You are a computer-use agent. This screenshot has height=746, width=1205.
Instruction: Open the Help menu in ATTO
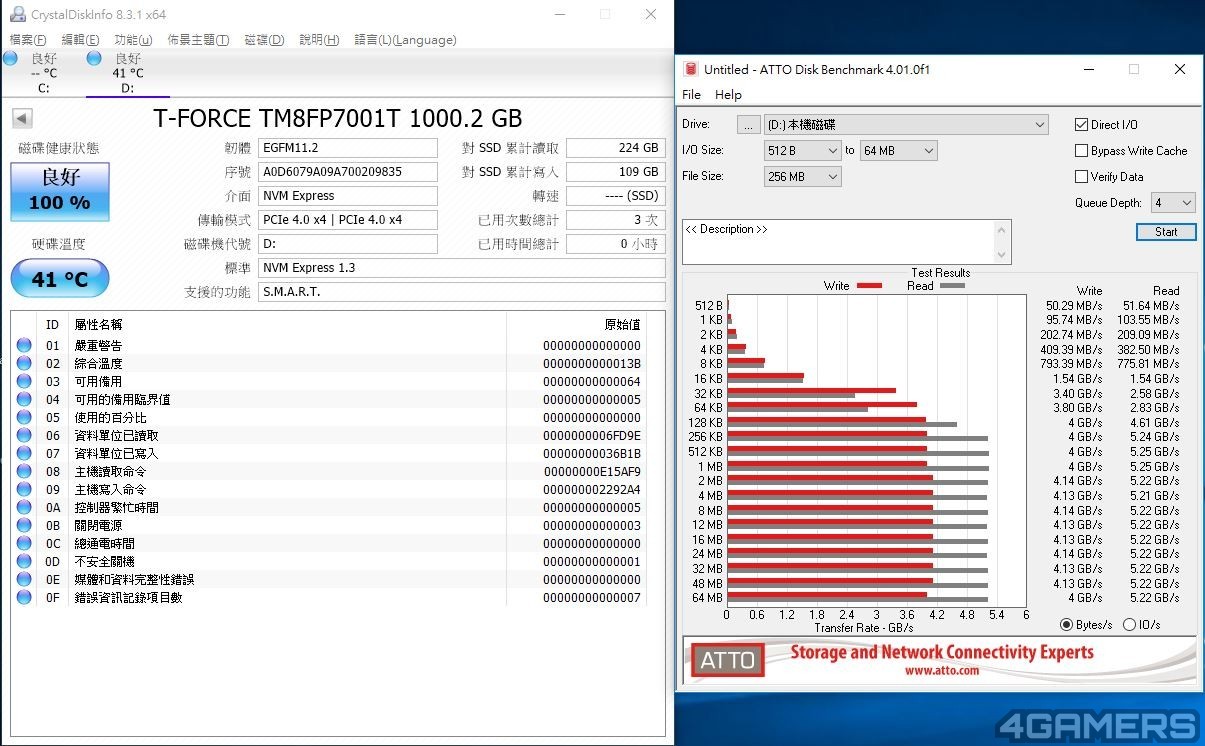click(x=729, y=95)
